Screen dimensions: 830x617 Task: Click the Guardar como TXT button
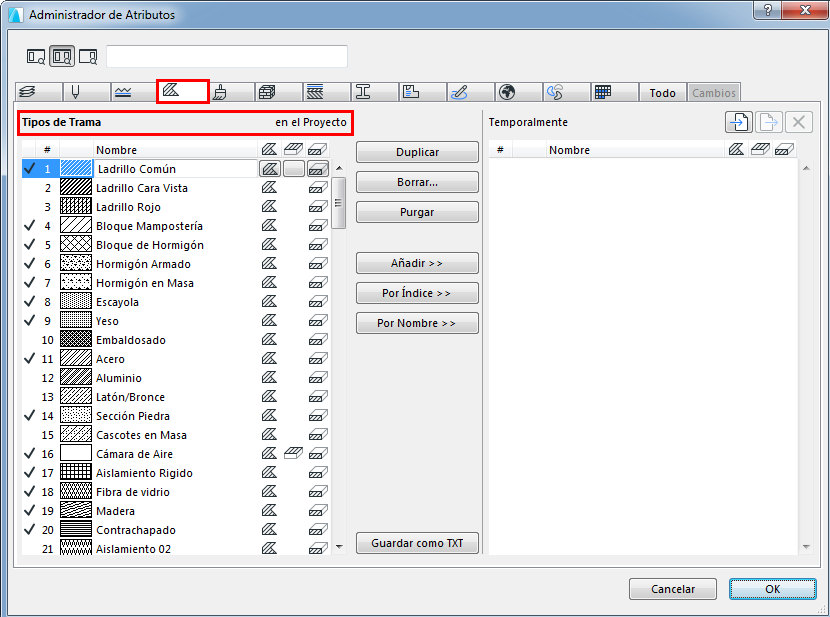coord(417,543)
